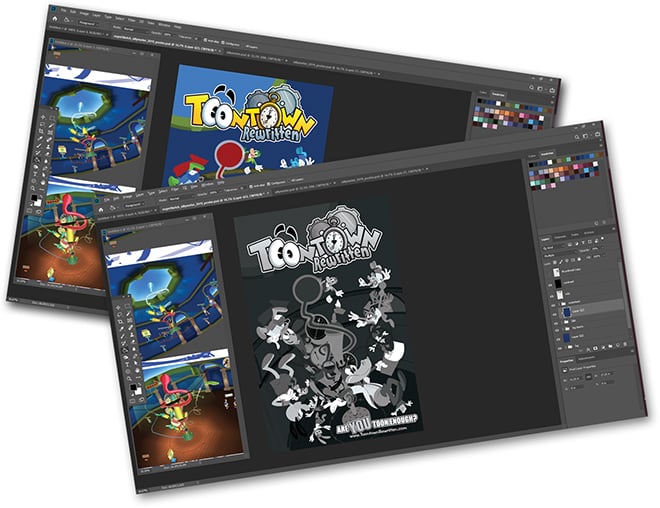660x508 pixels.
Task: Select the Path Selection tool in front window
Action: point(136,363)
